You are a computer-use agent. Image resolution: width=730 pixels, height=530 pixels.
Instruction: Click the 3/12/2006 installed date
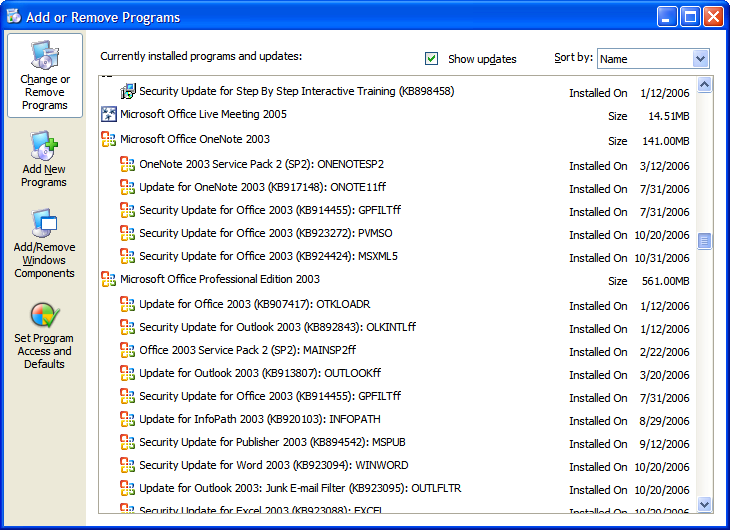pos(664,166)
